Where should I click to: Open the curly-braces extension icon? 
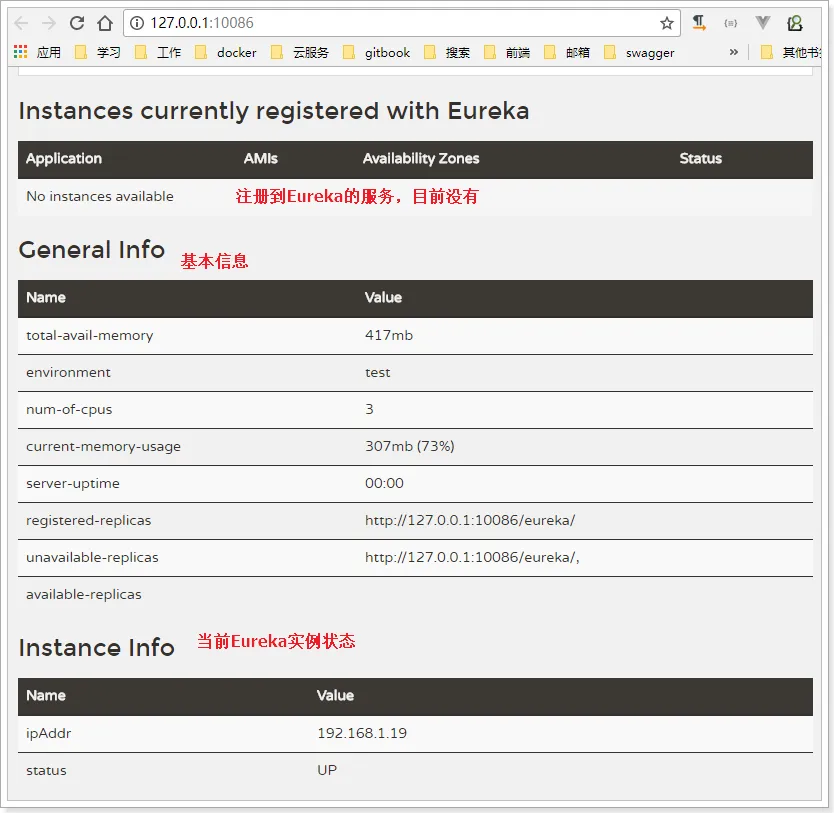731,23
